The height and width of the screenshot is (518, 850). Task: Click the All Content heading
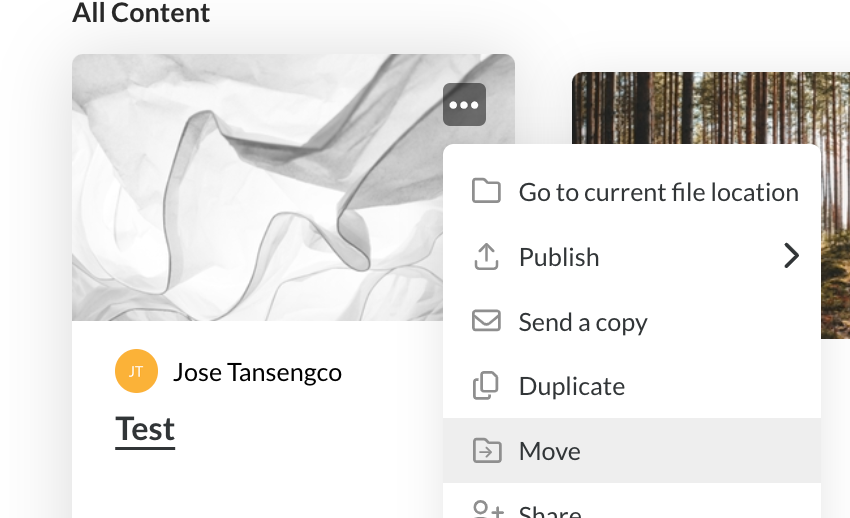coord(141,13)
